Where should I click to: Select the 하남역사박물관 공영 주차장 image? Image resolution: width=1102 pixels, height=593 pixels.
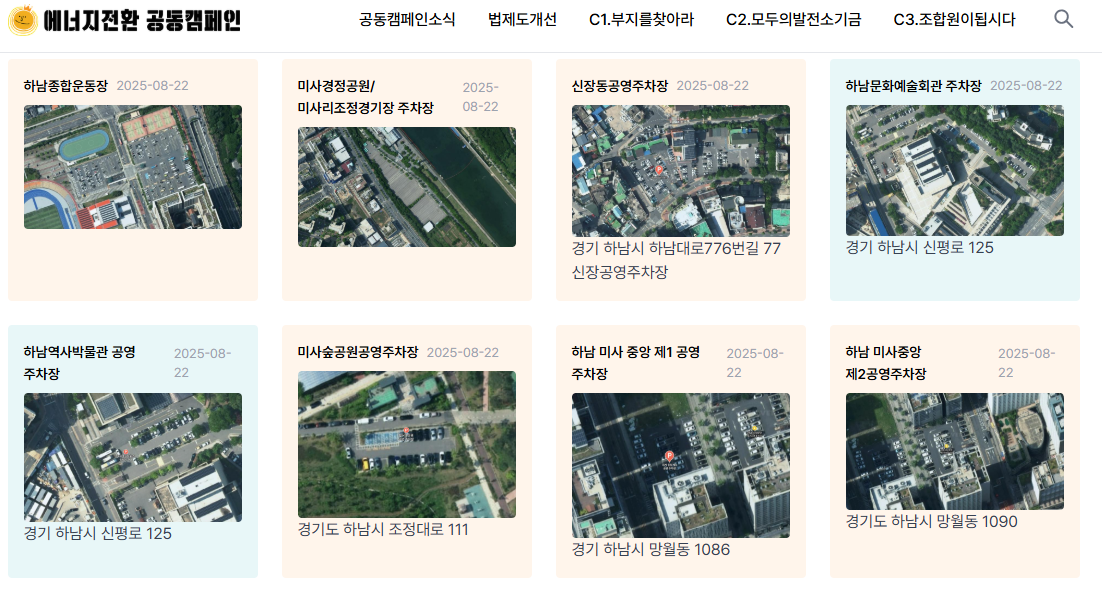[133, 457]
